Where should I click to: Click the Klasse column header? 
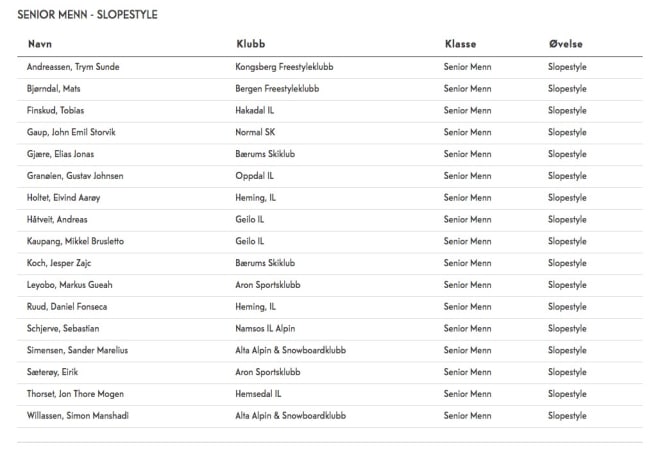(460, 44)
